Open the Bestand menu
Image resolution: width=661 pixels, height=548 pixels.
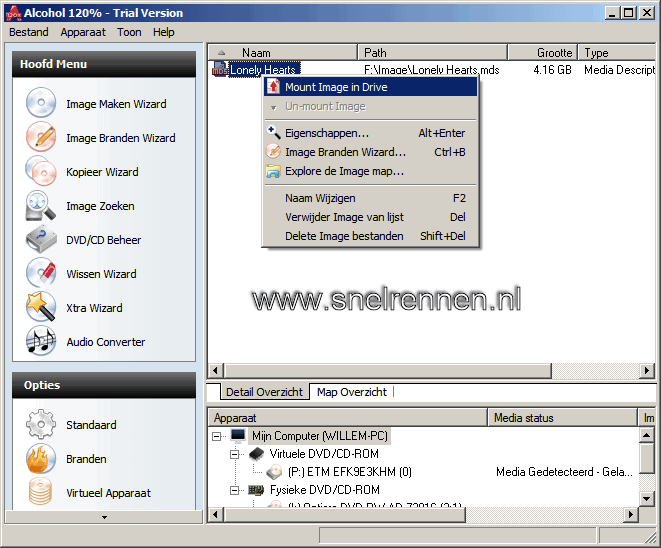29,32
